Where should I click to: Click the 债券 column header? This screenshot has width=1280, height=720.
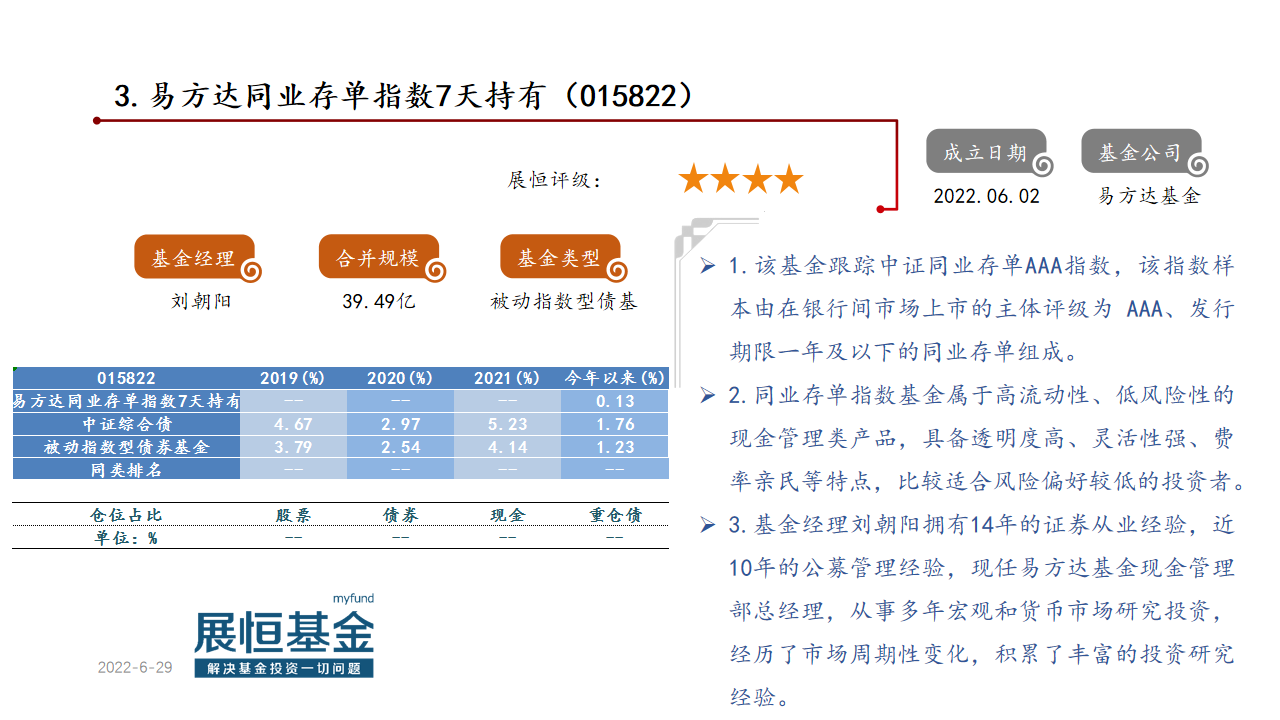(400, 515)
